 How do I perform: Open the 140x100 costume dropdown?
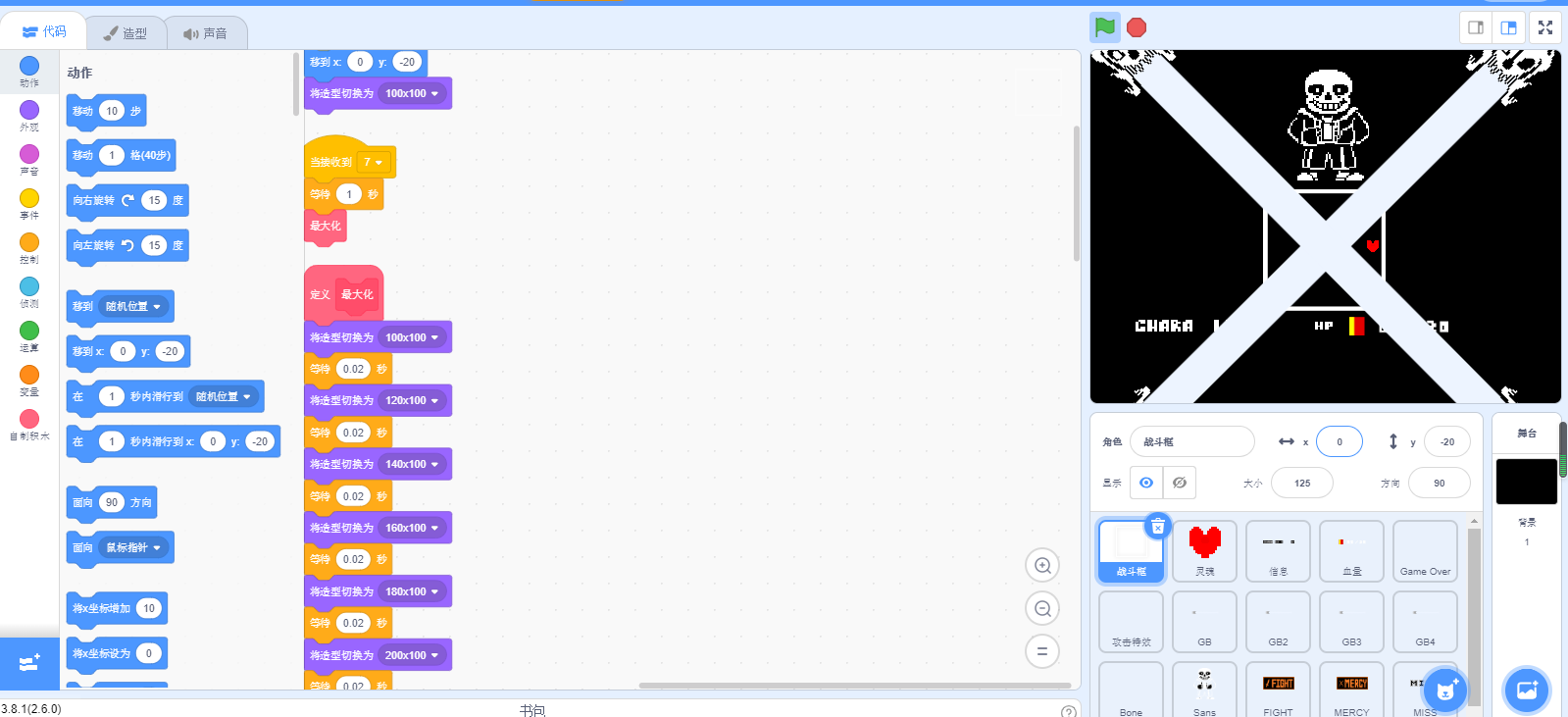412,464
